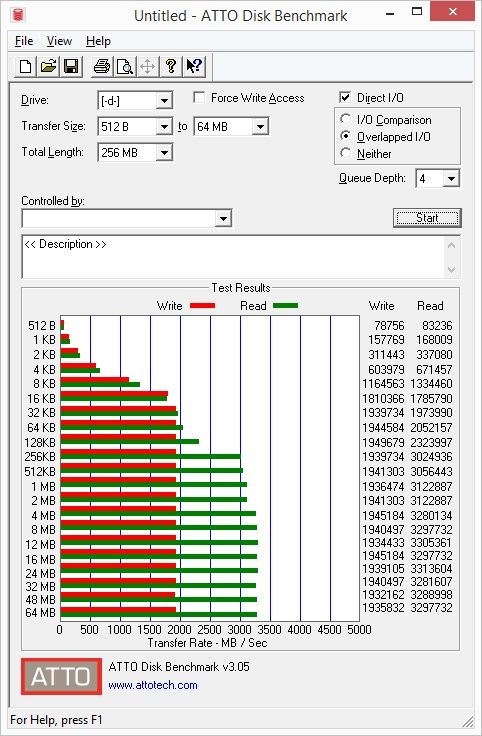Click the New document toolbar icon
Image resolution: width=482 pixels, height=736 pixels.
(x=25, y=66)
